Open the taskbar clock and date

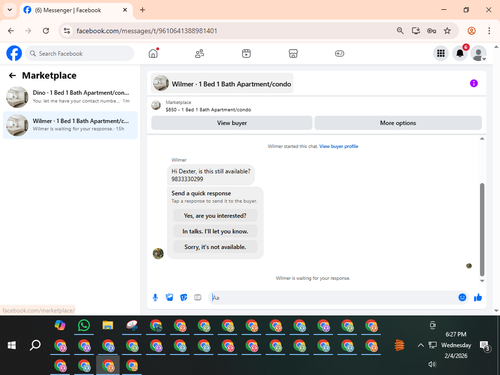456,345
